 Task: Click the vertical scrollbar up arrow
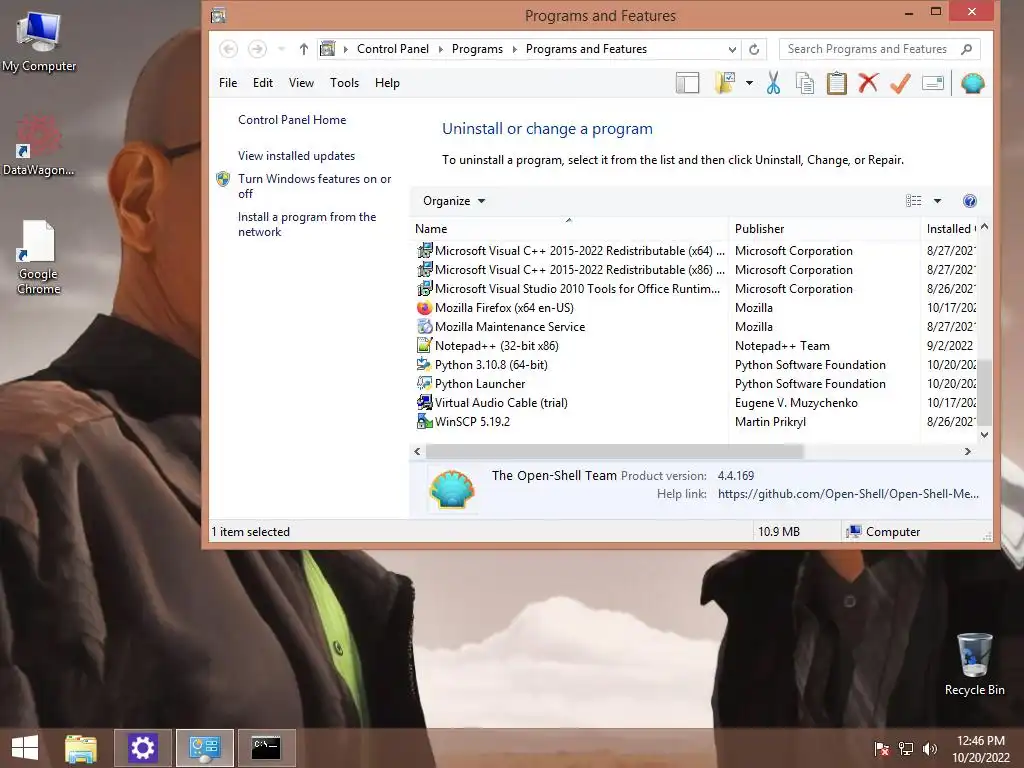pos(984,227)
